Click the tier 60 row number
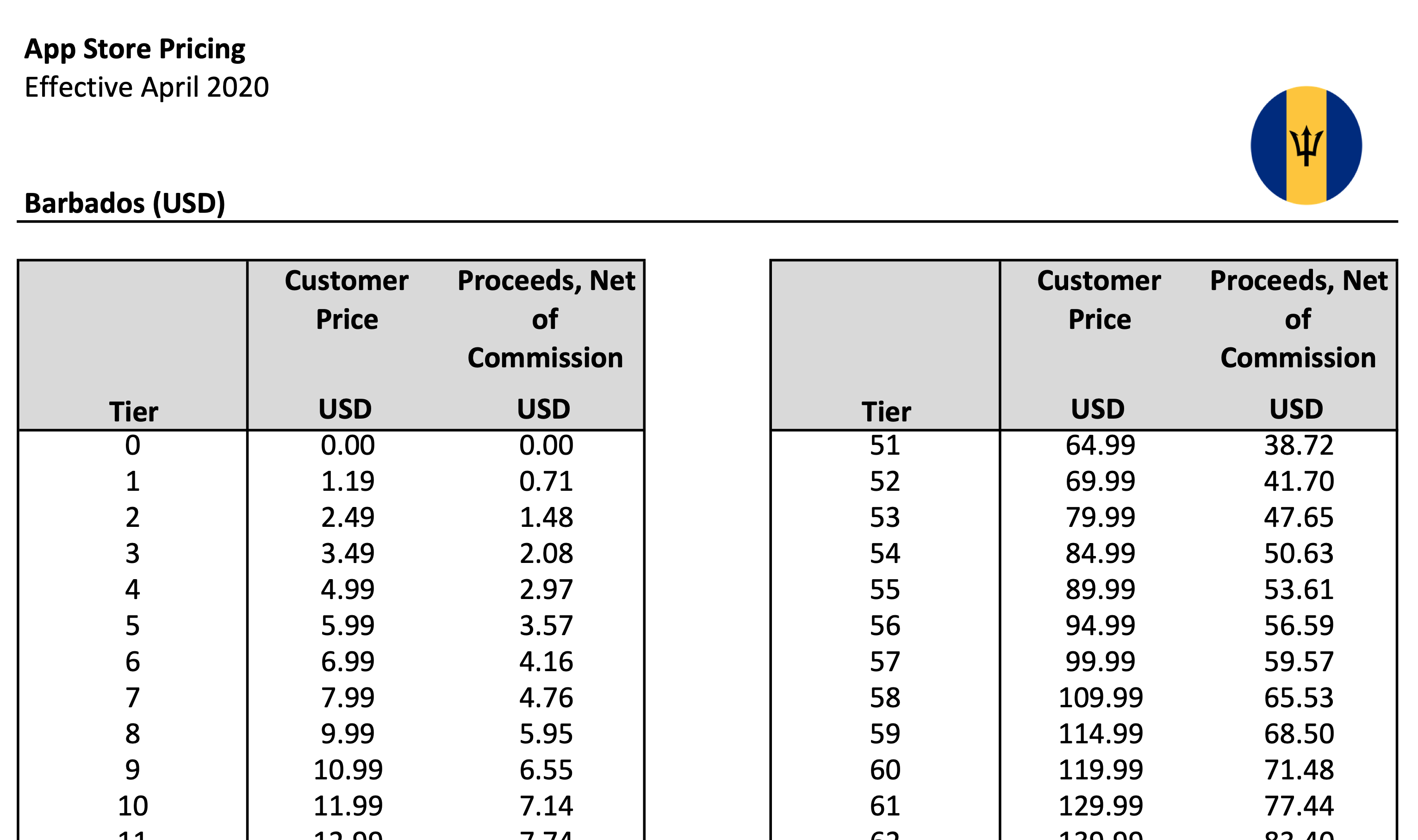The height and width of the screenshot is (840, 1418). point(884,770)
